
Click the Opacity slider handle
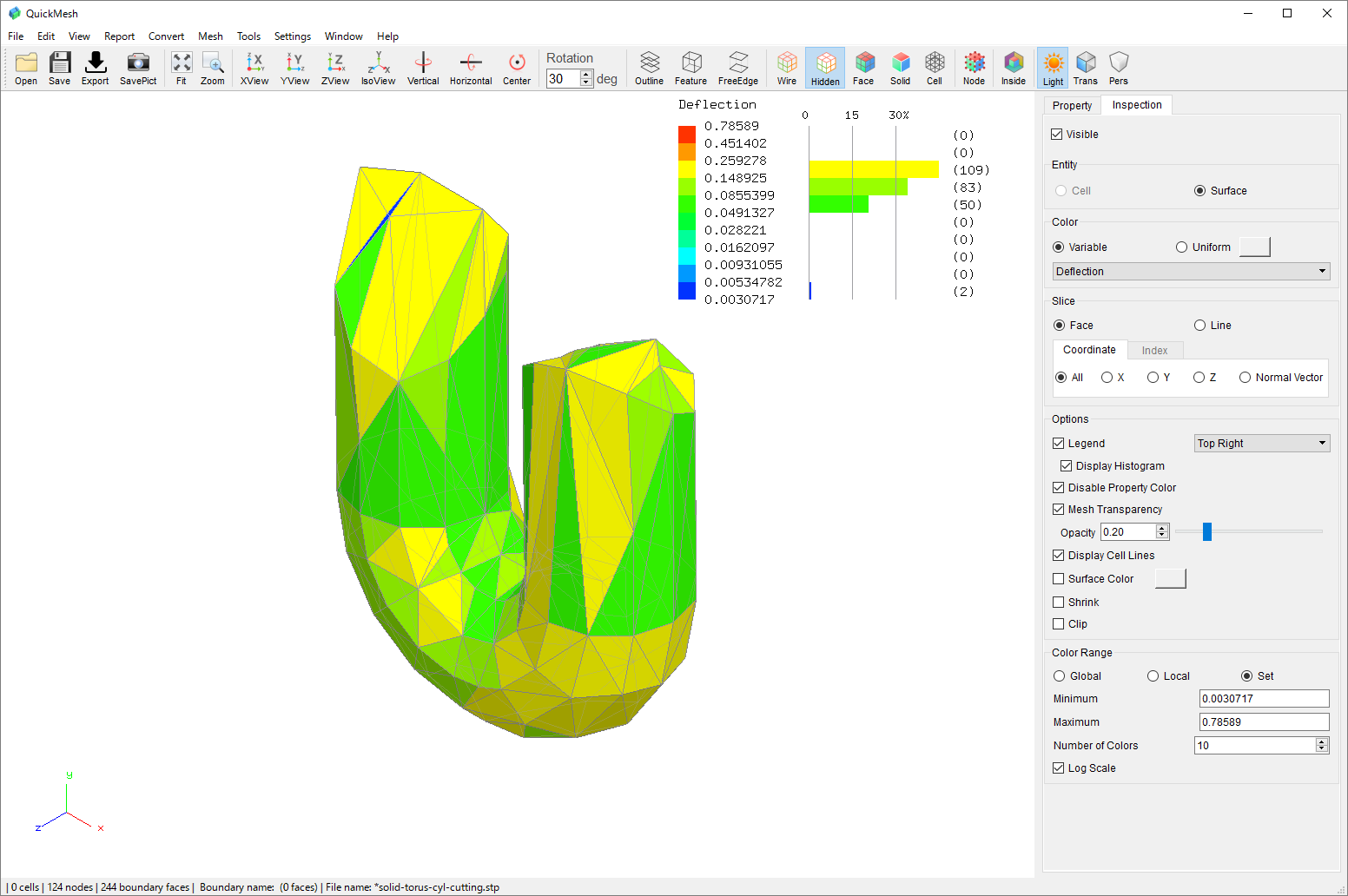pyautogui.click(x=1207, y=531)
